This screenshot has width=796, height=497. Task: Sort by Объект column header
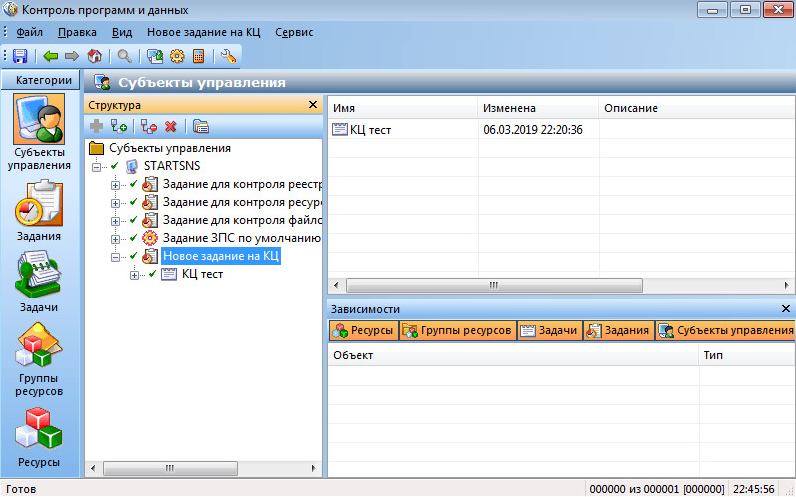(513, 355)
